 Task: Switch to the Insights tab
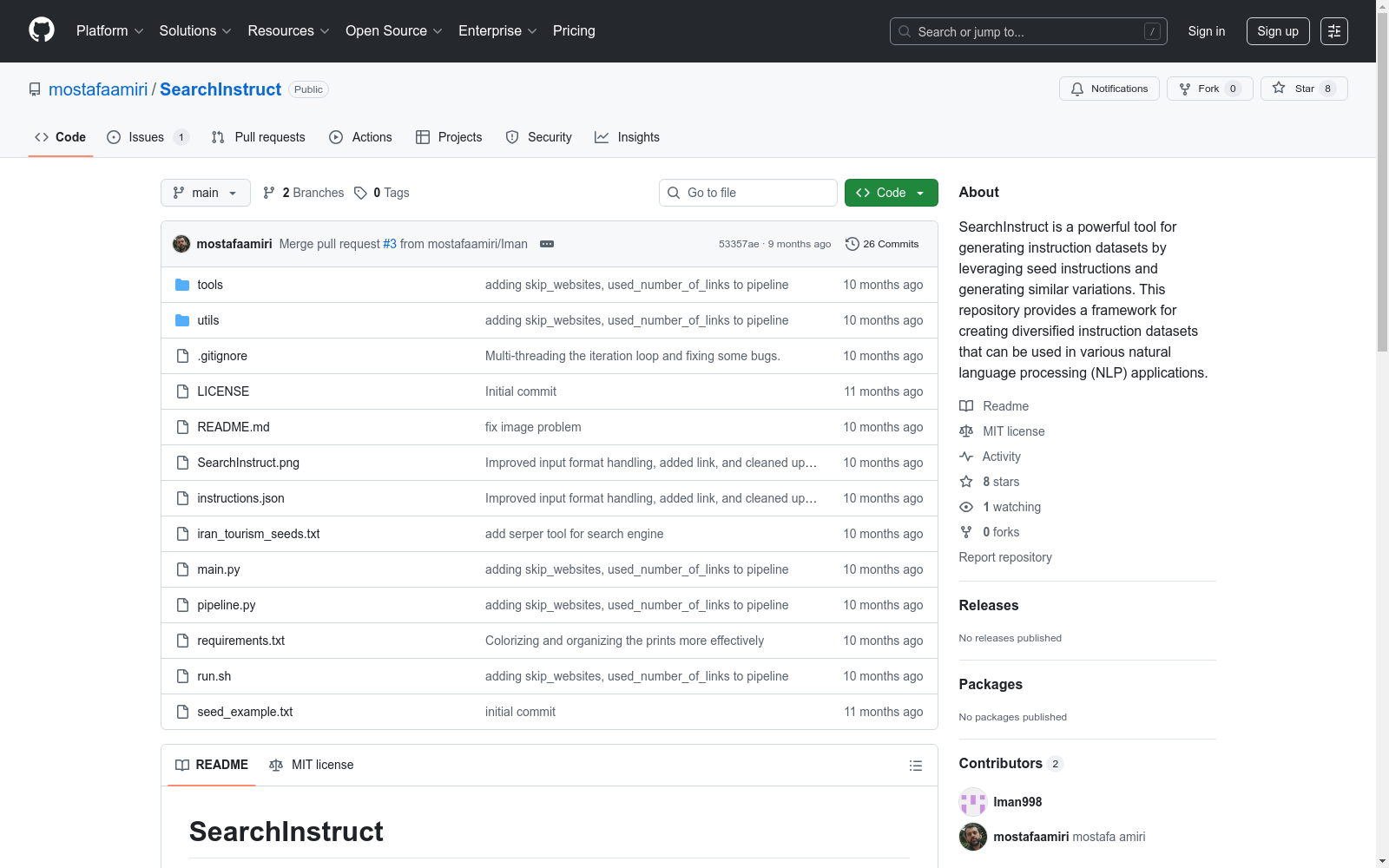pos(627,137)
